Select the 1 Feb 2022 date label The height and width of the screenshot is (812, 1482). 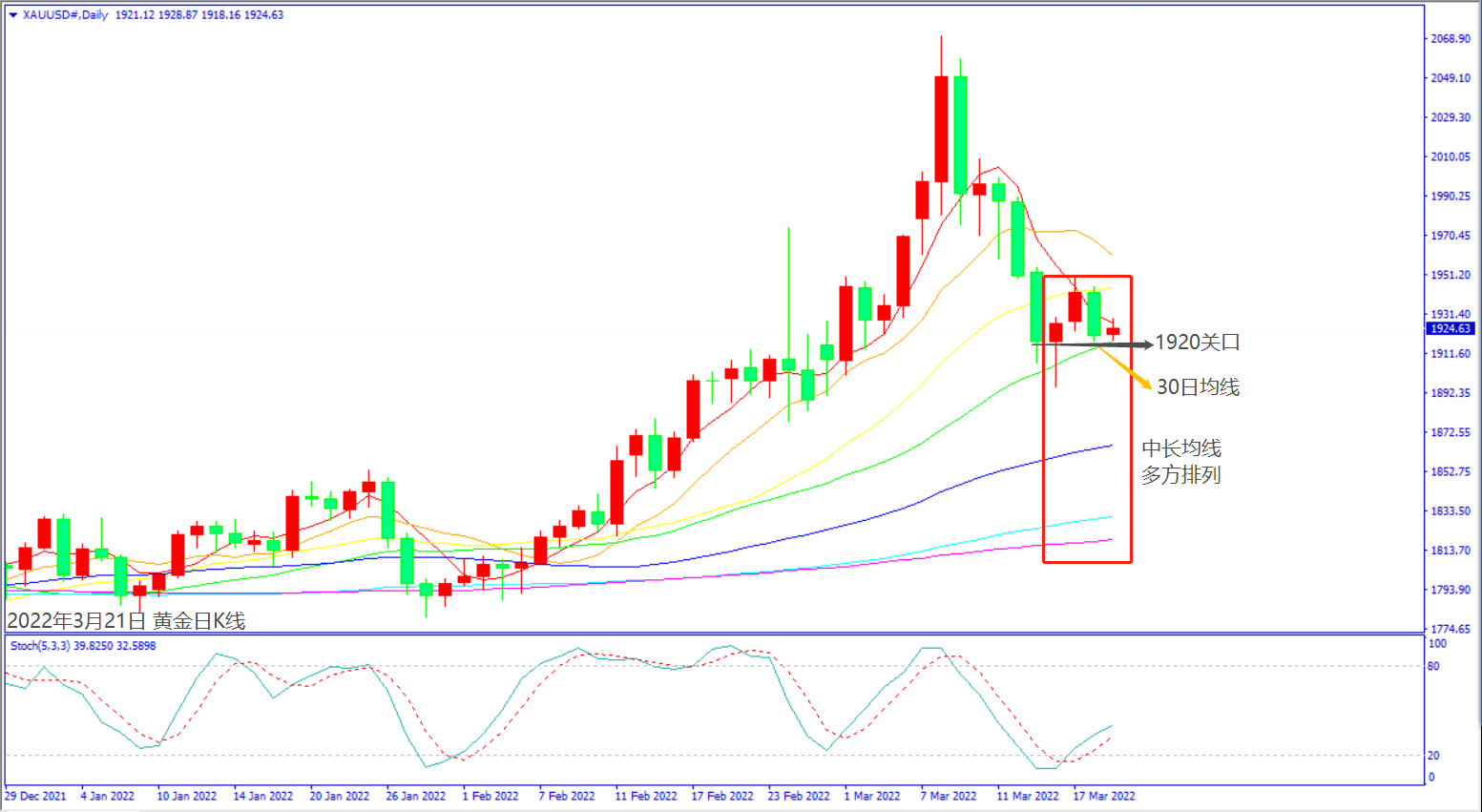[x=491, y=796]
